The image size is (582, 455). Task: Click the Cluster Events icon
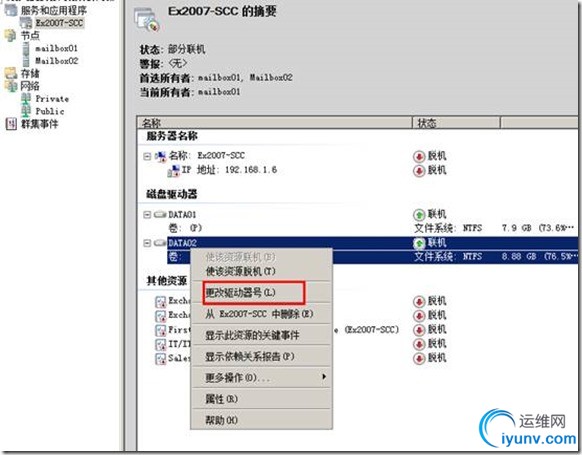pyautogui.click(x=11, y=124)
